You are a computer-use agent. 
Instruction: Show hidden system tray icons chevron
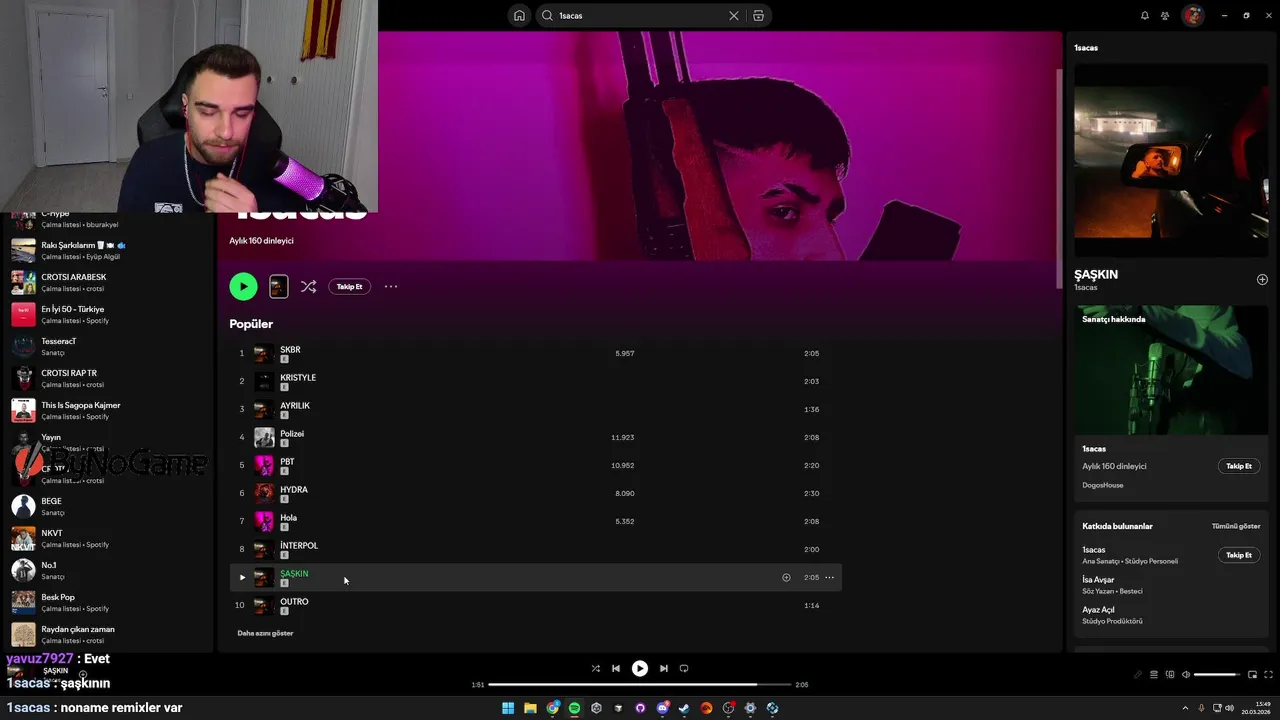pos(1186,707)
